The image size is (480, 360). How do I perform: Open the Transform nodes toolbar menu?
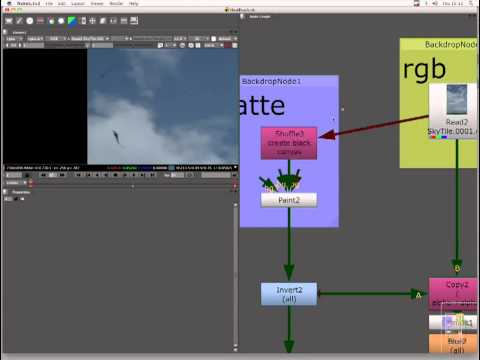pos(93,21)
